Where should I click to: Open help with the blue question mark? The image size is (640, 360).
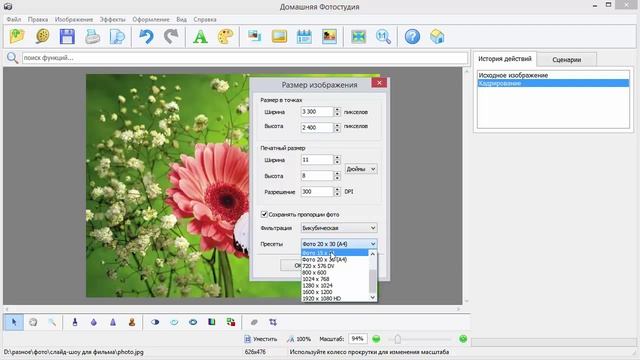coord(412,37)
